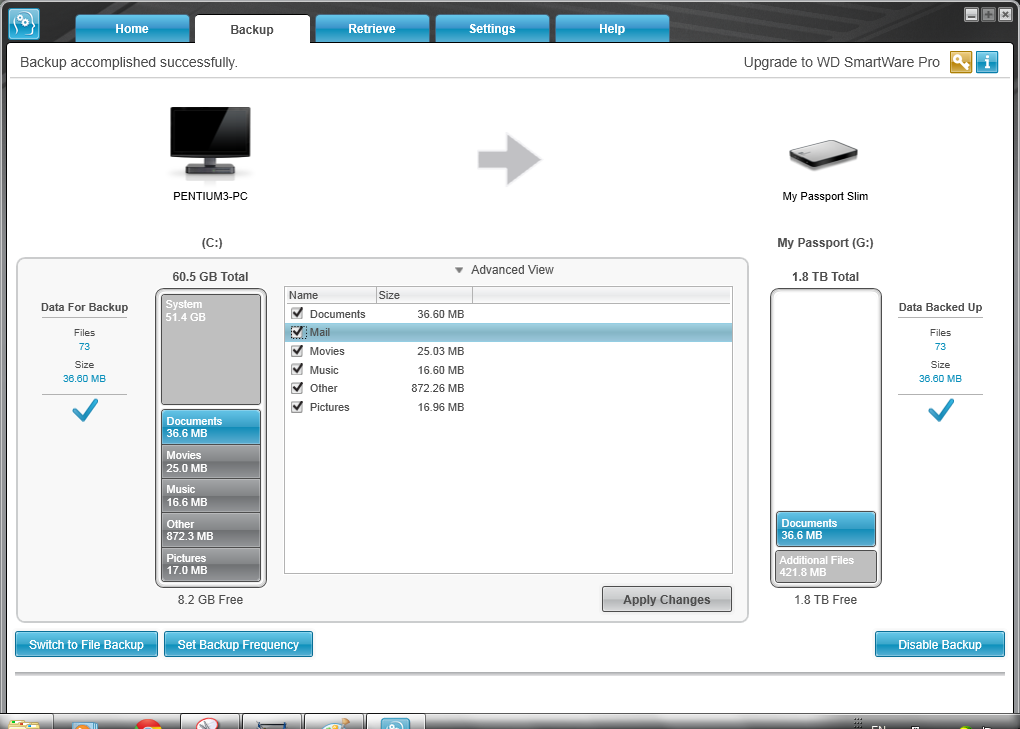Click the Other size '872.26 MB'
The image size is (1020, 729).
[x=438, y=388]
